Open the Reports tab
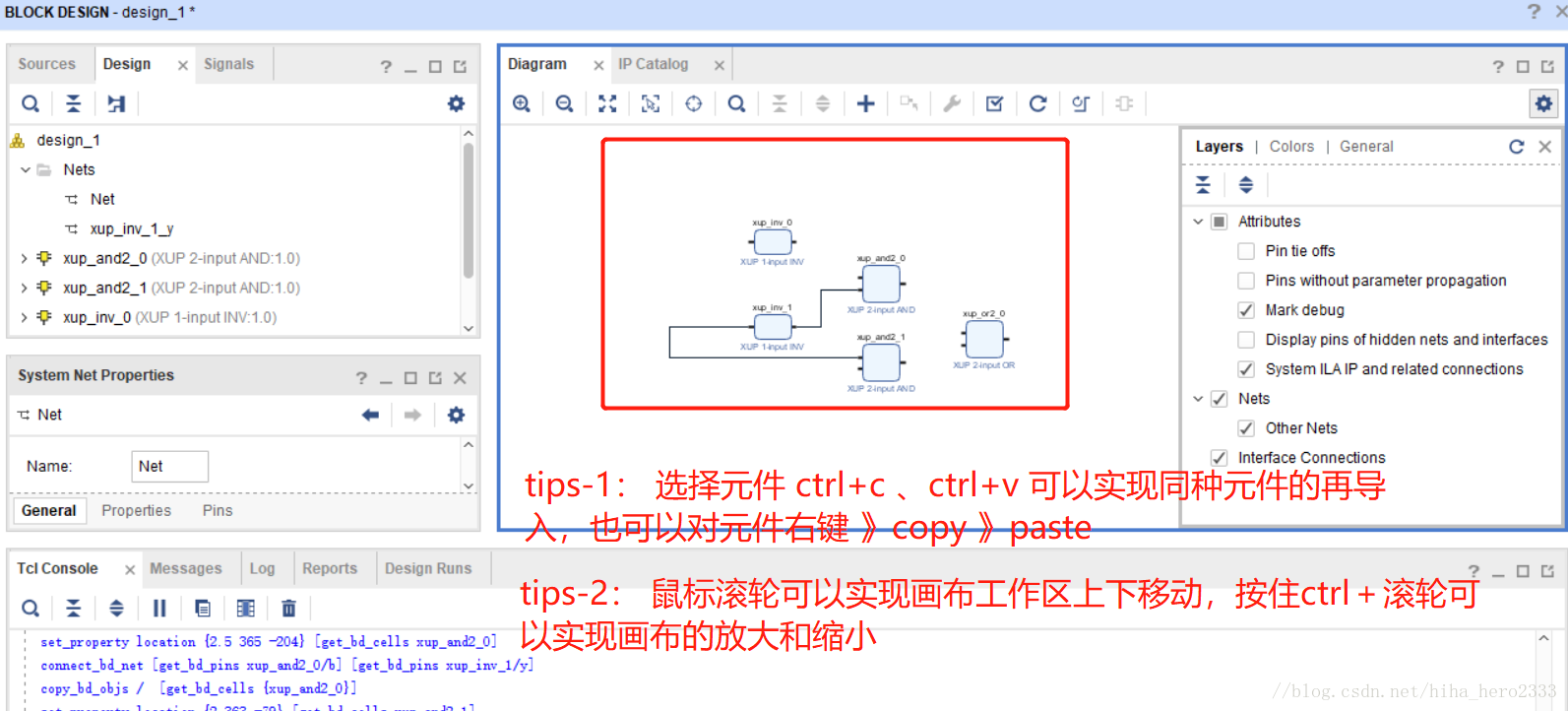The width and height of the screenshot is (1568, 711). [330, 568]
